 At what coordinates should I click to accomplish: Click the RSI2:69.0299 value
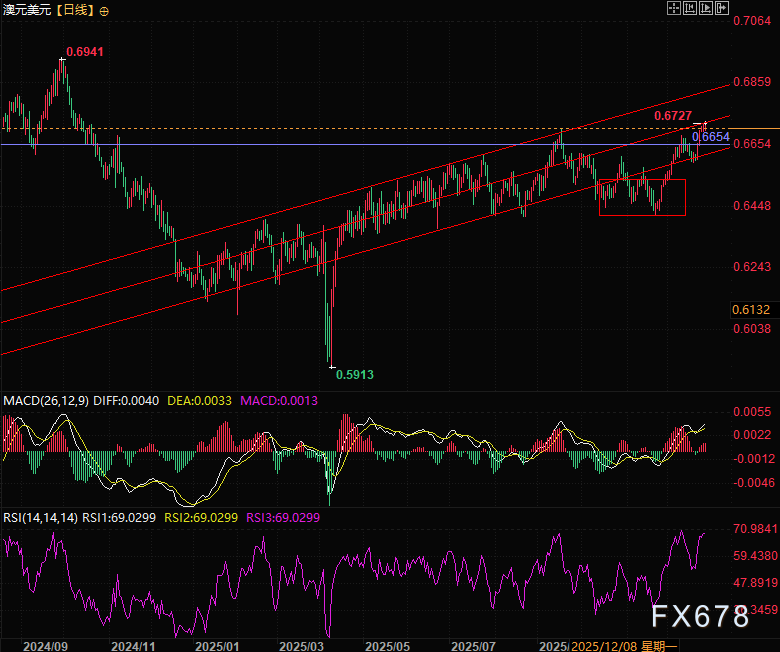[201, 518]
